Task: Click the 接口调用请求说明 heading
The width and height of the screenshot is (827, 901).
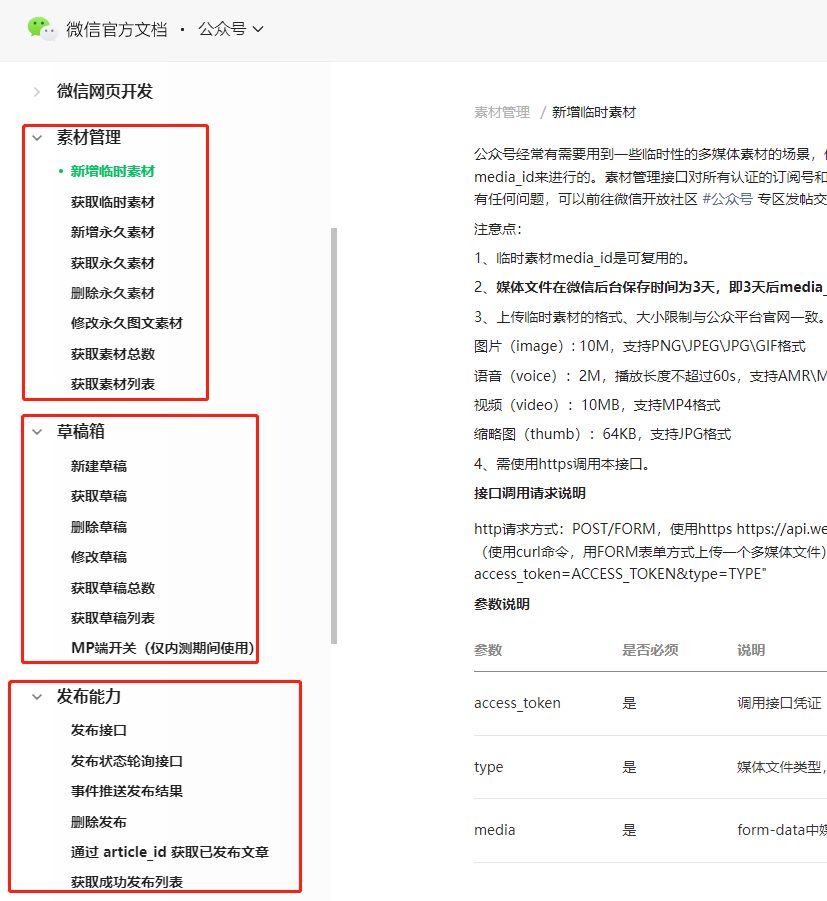Action: pyautogui.click(x=530, y=494)
